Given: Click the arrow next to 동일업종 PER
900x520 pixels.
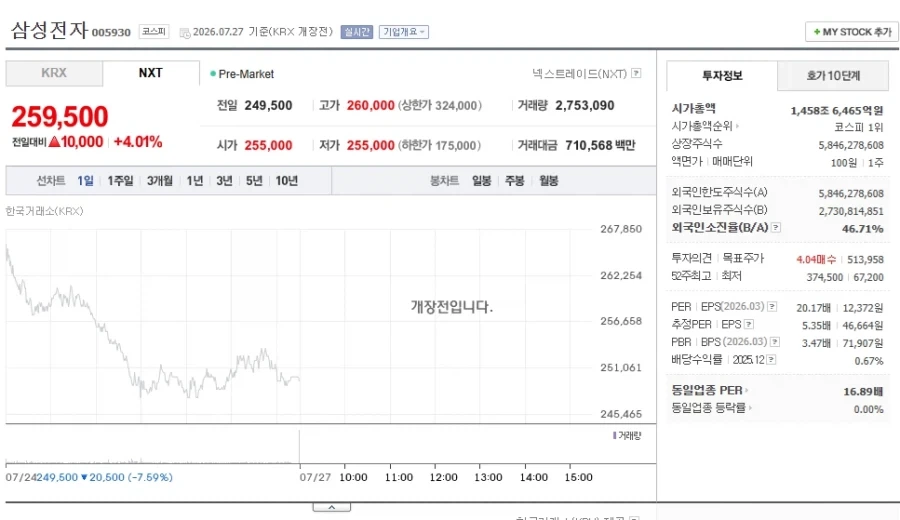Looking at the screenshot, I should point(746,390).
